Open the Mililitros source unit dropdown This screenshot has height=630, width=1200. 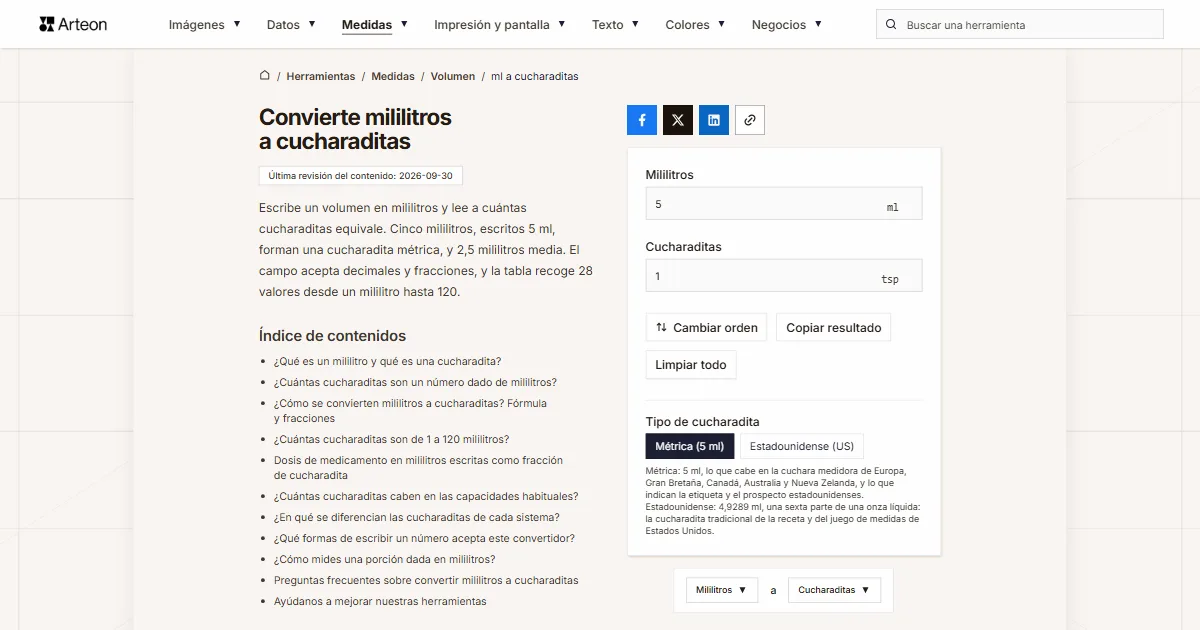(x=722, y=590)
